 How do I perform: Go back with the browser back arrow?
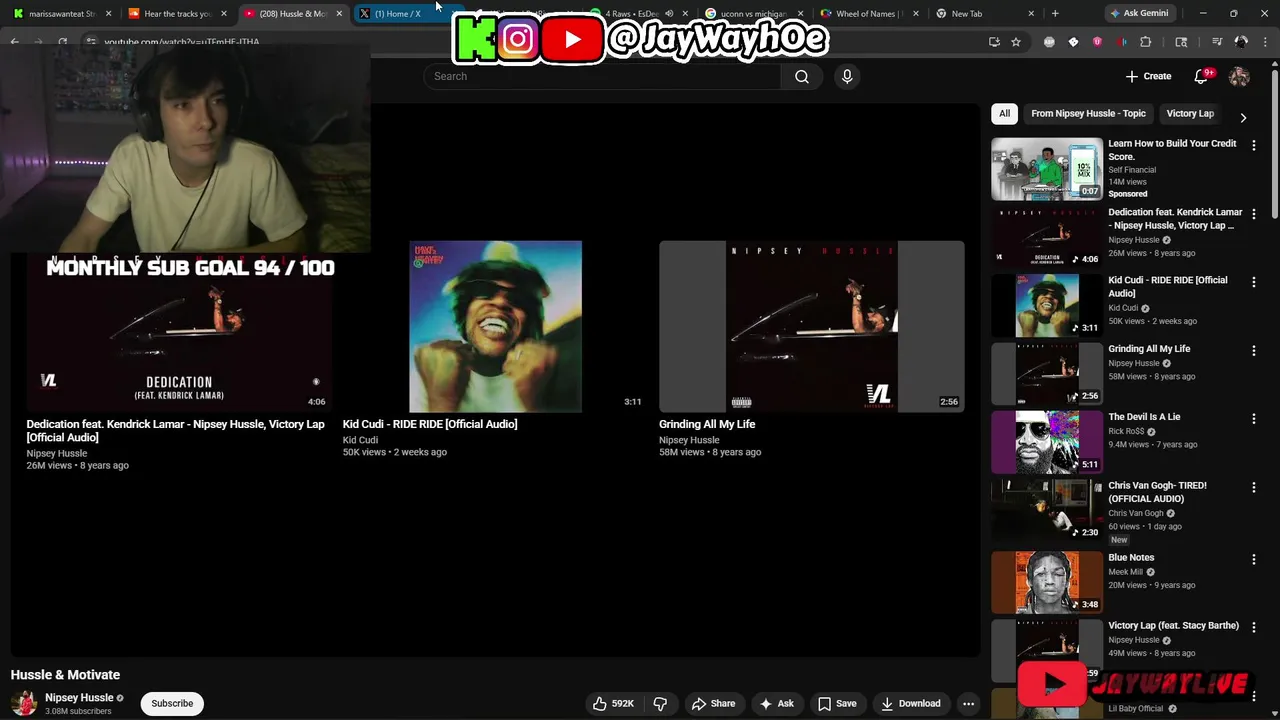pos(14,42)
